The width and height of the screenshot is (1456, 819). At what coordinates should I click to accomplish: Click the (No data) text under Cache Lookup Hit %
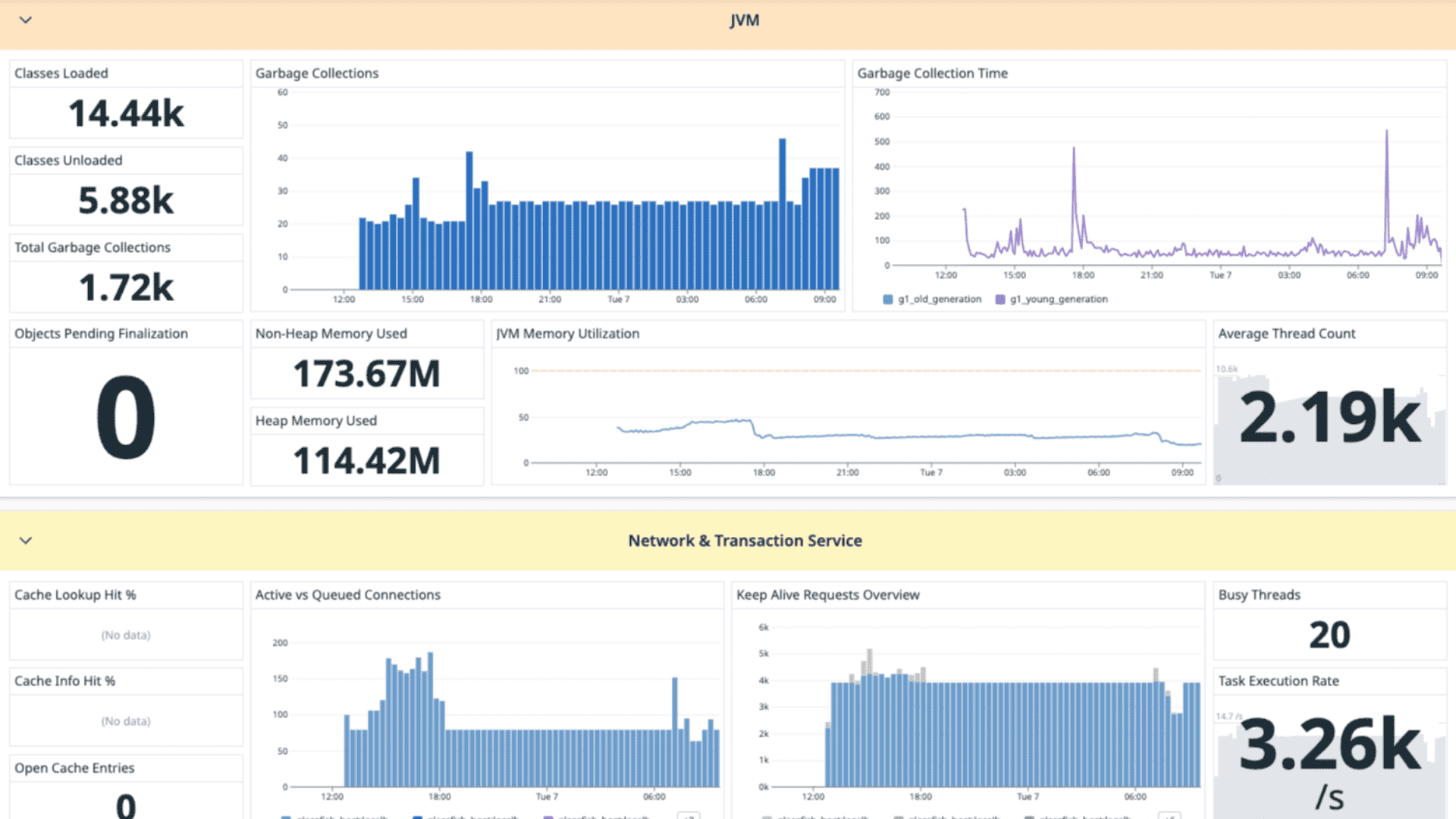[x=126, y=635]
